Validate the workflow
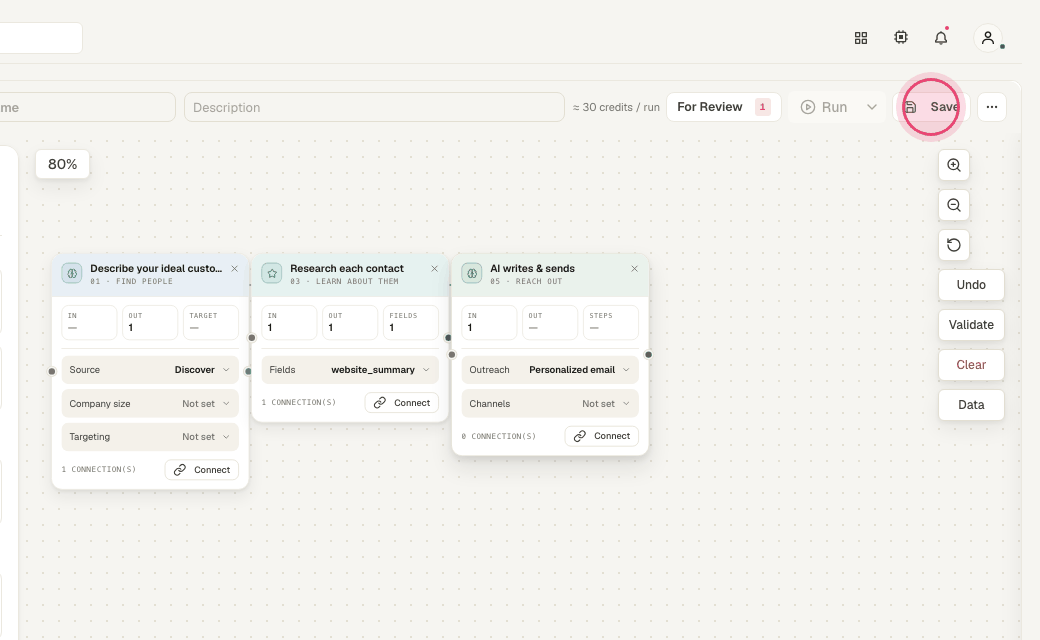 [x=971, y=325]
